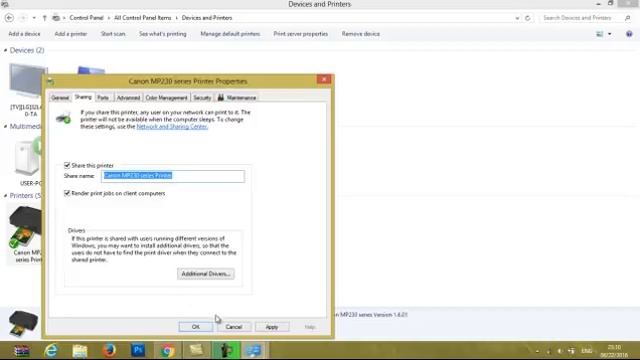This screenshot has height=360, width=640.
Task: Switch to the General tab
Action: pos(60,98)
